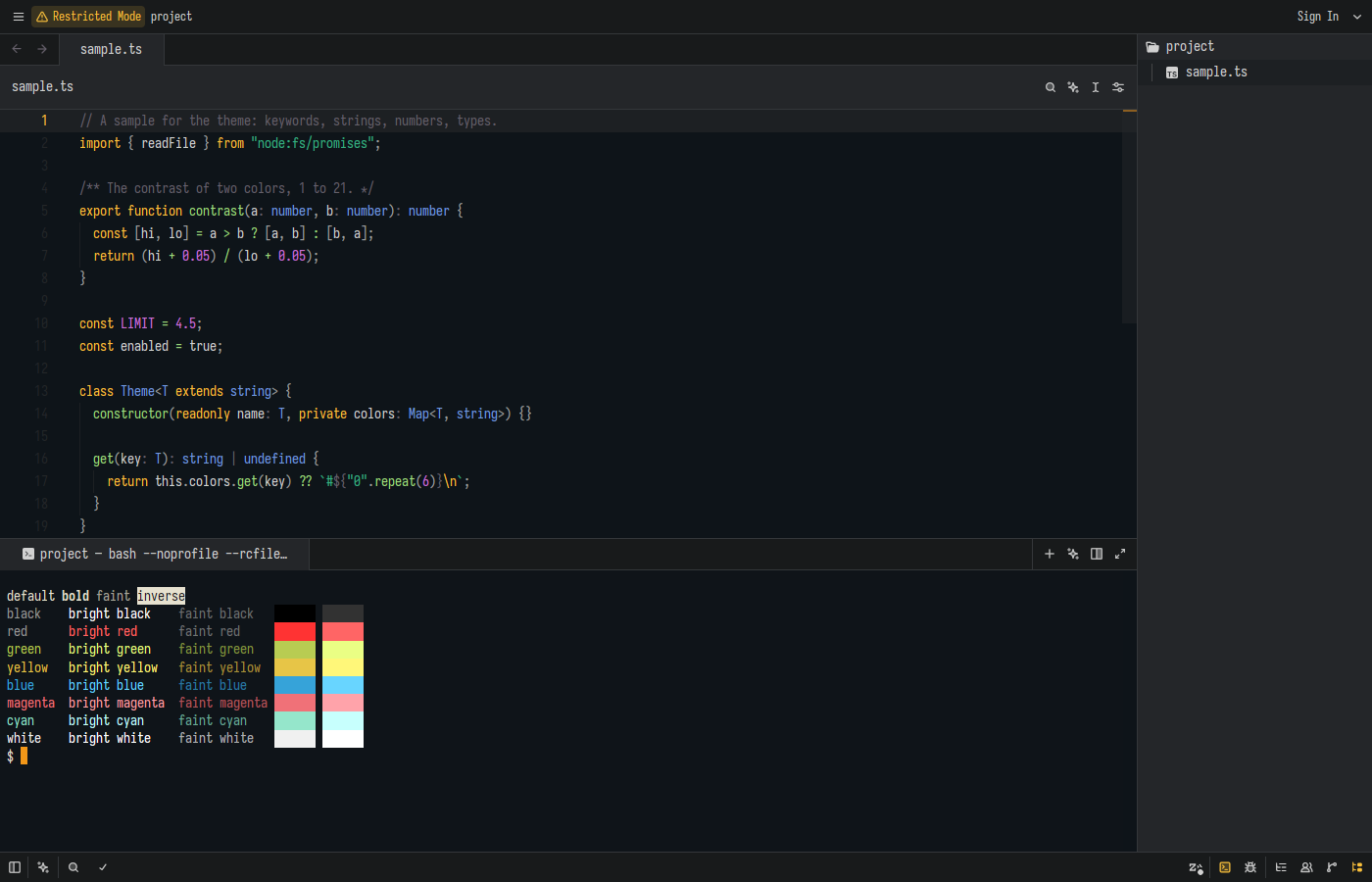
Task: Collapse the project folder in the project panel
Action: click(1254, 47)
